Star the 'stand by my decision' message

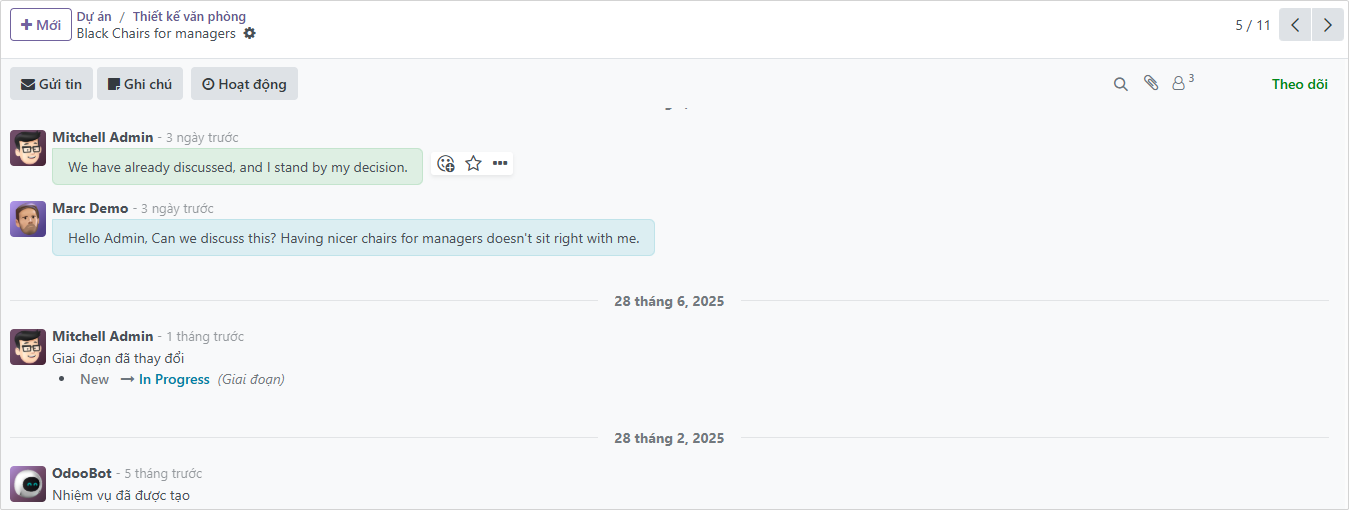click(474, 163)
